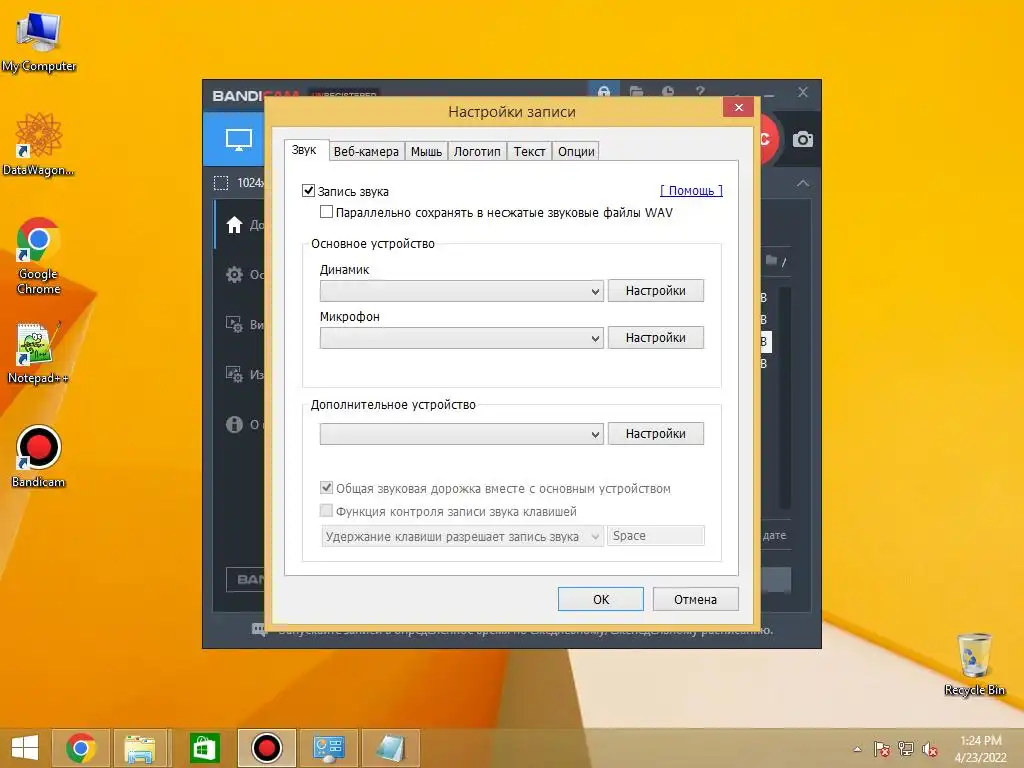
Task: Click the network tray icon
Action: (x=906, y=749)
